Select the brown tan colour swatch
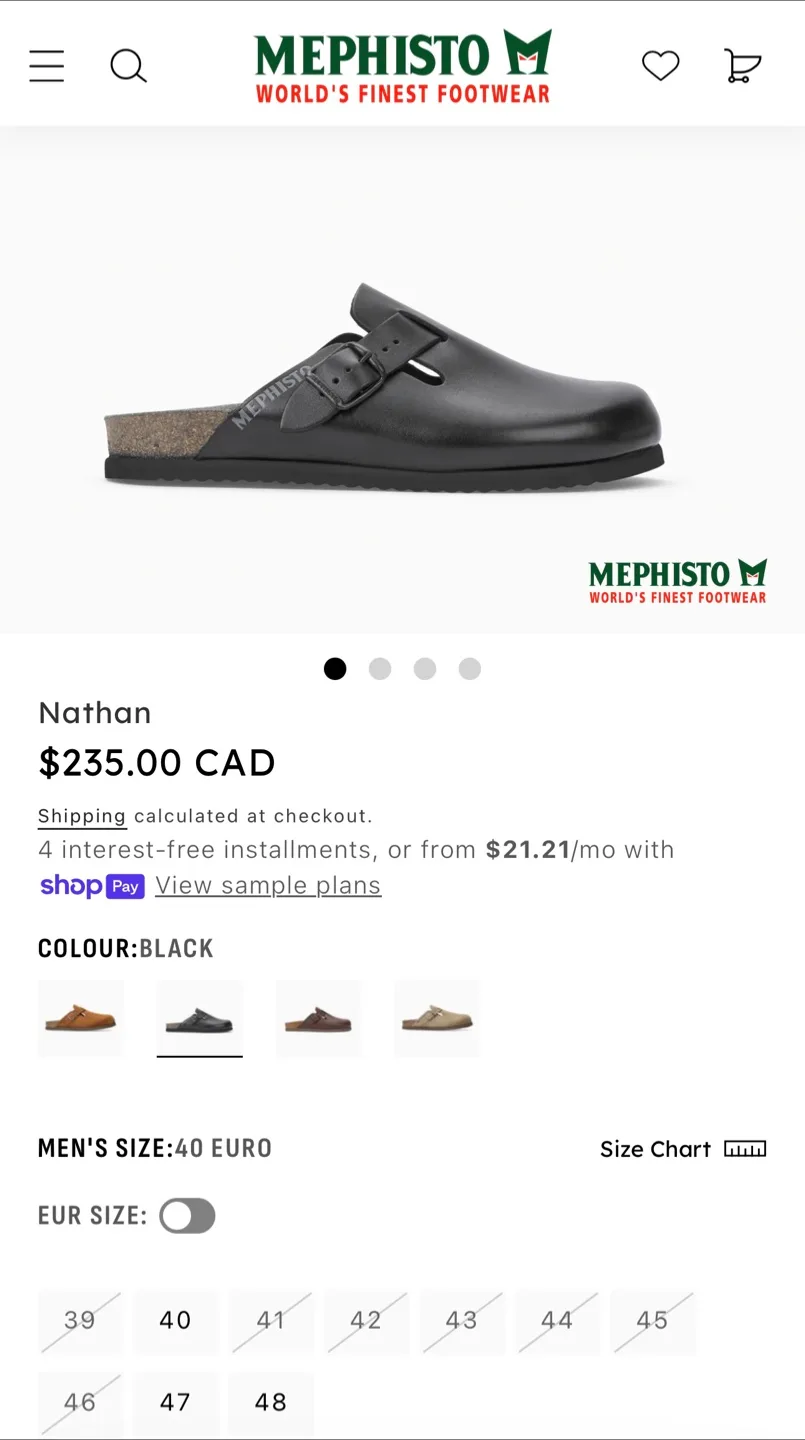 [x=80, y=1018]
